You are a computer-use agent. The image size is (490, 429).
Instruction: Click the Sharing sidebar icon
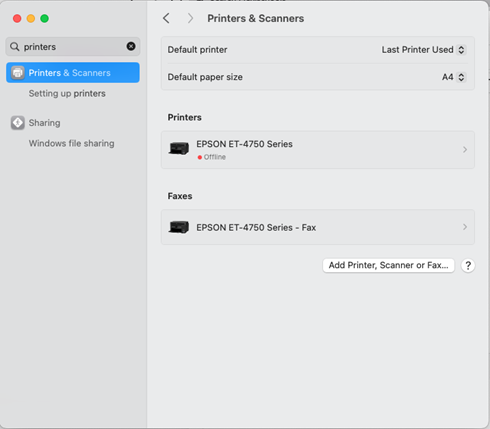point(18,123)
